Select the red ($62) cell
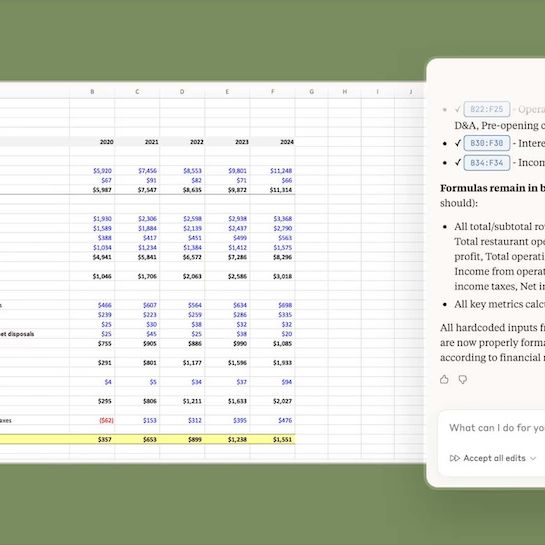Image resolution: width=545 pixels, height=545 pixels. [92, 420]
